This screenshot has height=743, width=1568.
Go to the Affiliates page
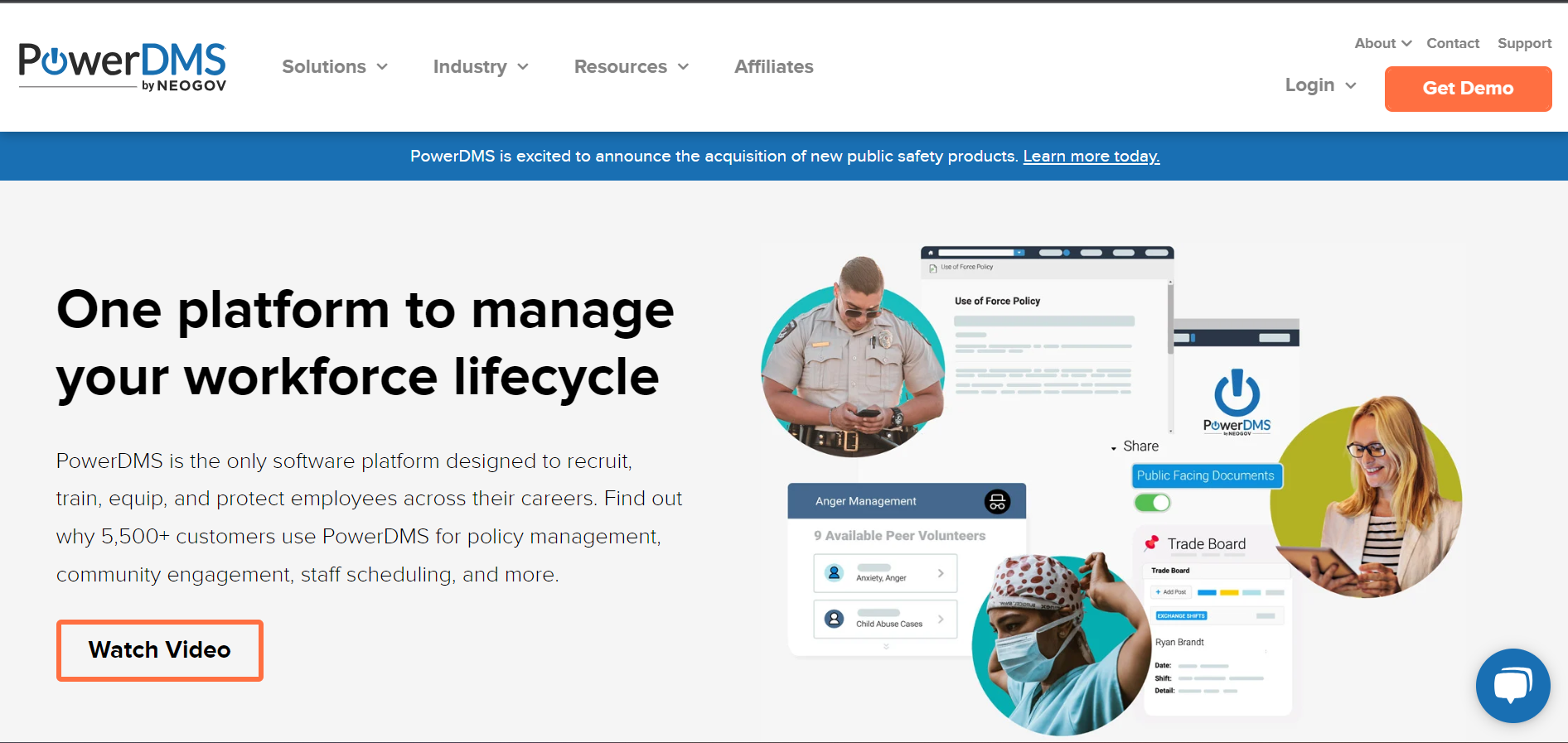point(773,67)
